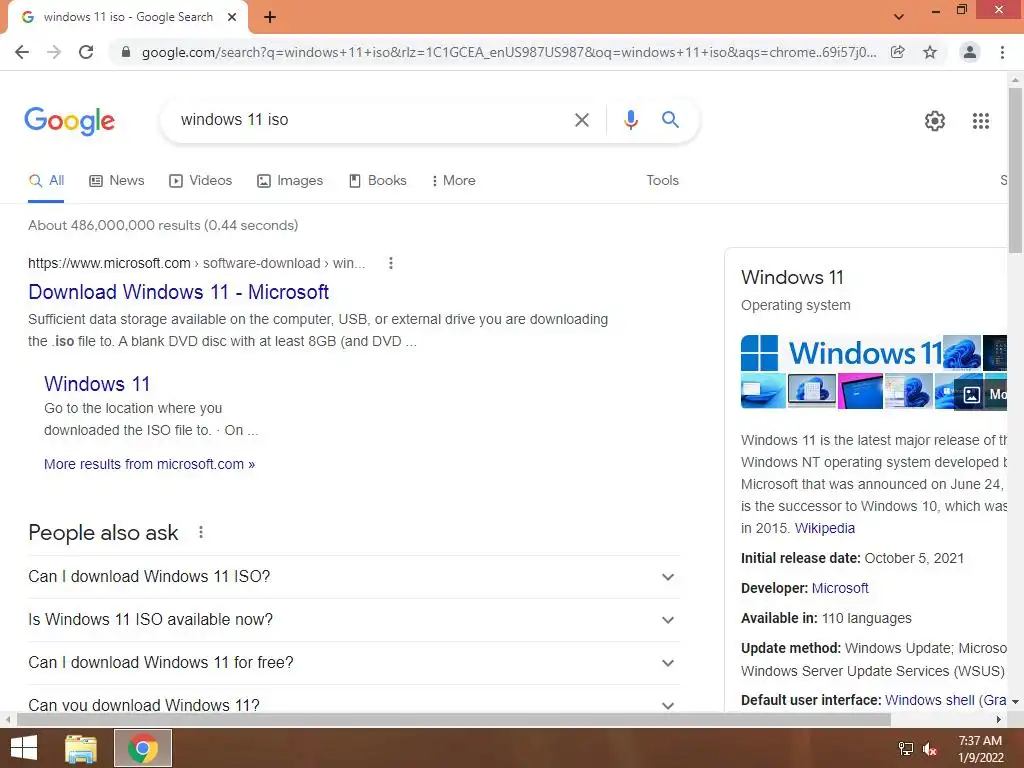The image size is (1024, 768).
Task: Switch to Books results
Action: 377,181
